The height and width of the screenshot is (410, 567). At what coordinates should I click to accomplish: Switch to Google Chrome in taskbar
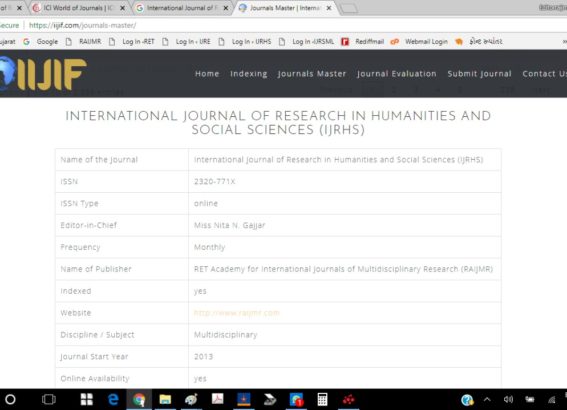(139, 400)
